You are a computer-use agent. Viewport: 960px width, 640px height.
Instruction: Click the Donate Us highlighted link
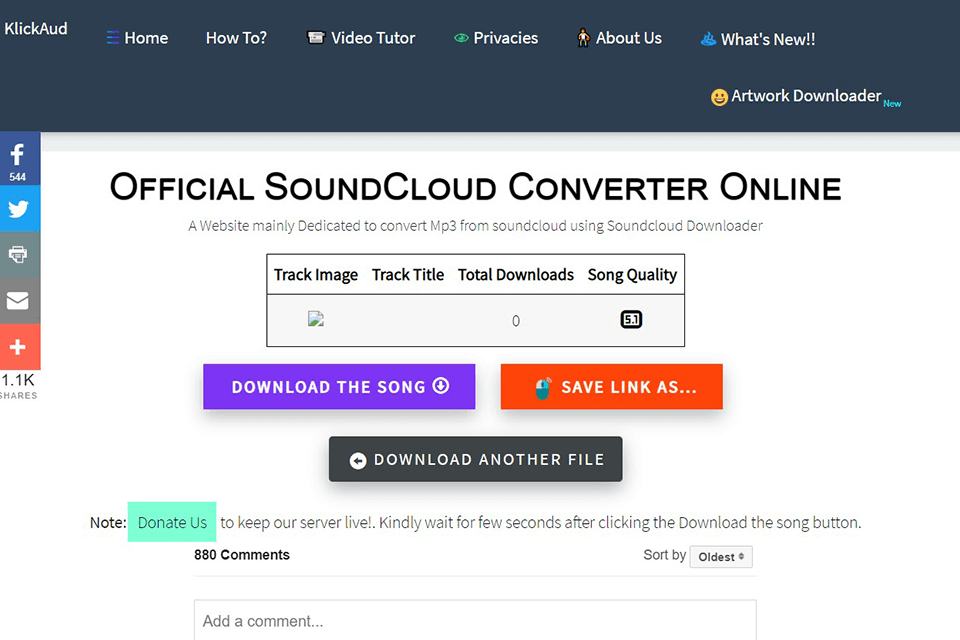pyautogui.click(x=171, y=522)
